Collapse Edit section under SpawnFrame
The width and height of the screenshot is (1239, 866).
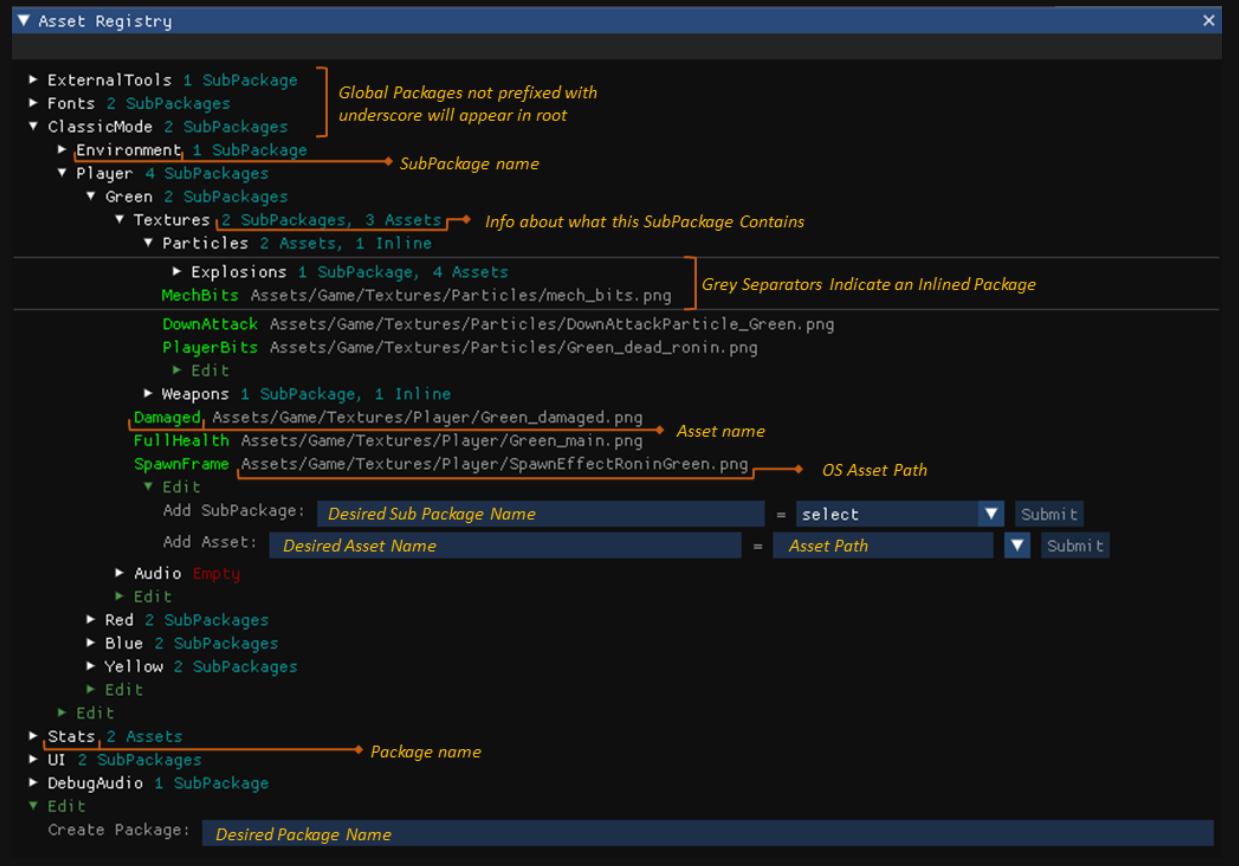coord(148,486)
